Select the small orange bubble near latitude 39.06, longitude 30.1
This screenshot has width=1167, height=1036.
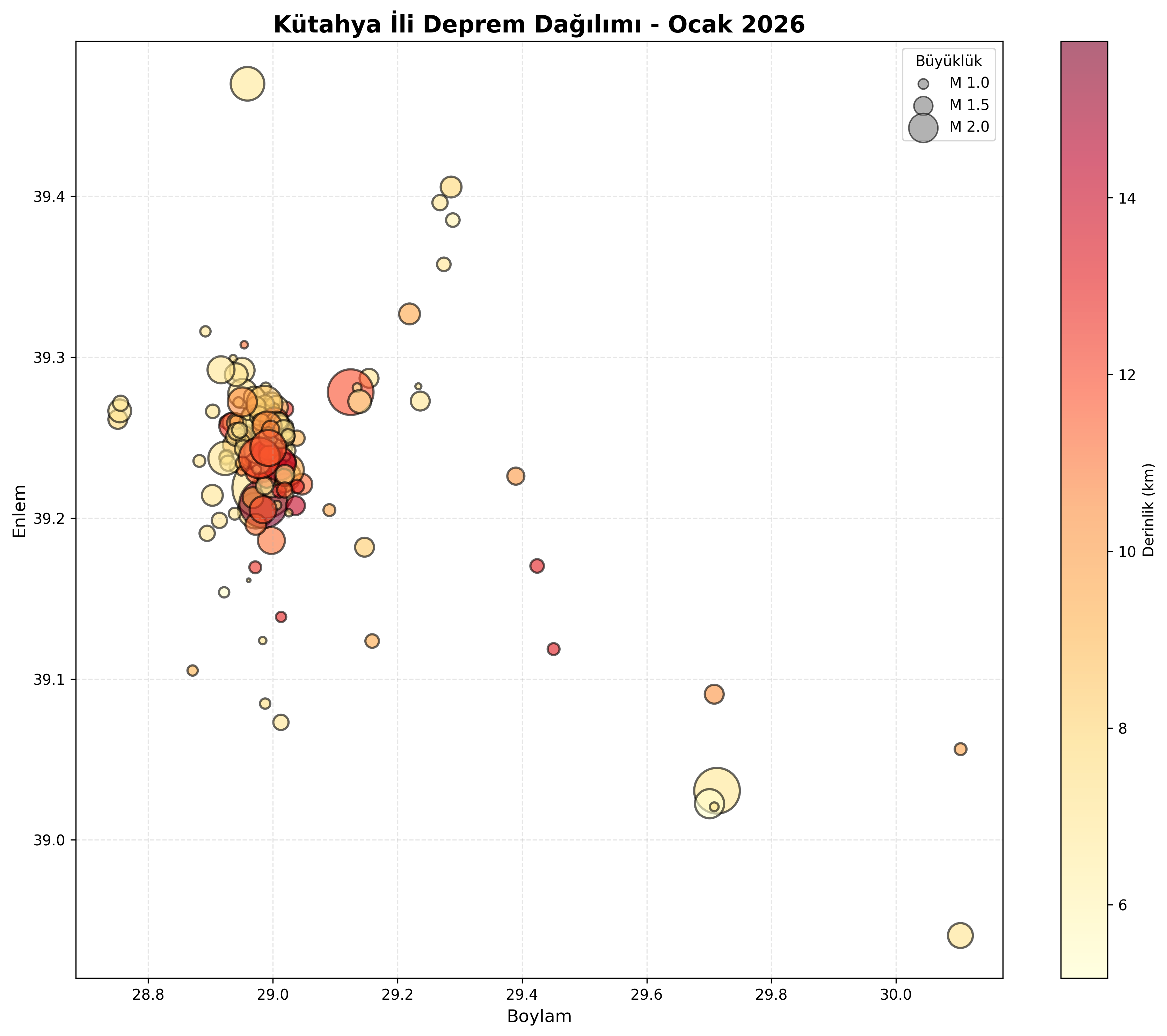960,749
